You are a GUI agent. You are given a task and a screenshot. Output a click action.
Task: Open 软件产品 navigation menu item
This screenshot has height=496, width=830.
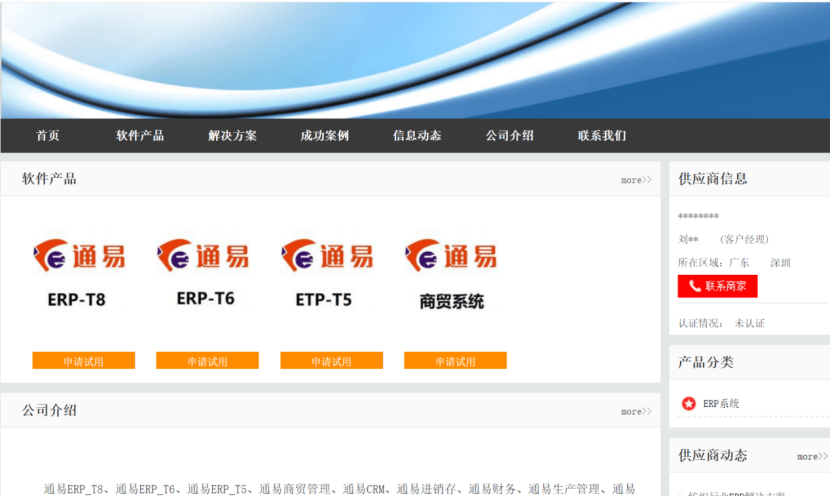(x=140, y=136)
